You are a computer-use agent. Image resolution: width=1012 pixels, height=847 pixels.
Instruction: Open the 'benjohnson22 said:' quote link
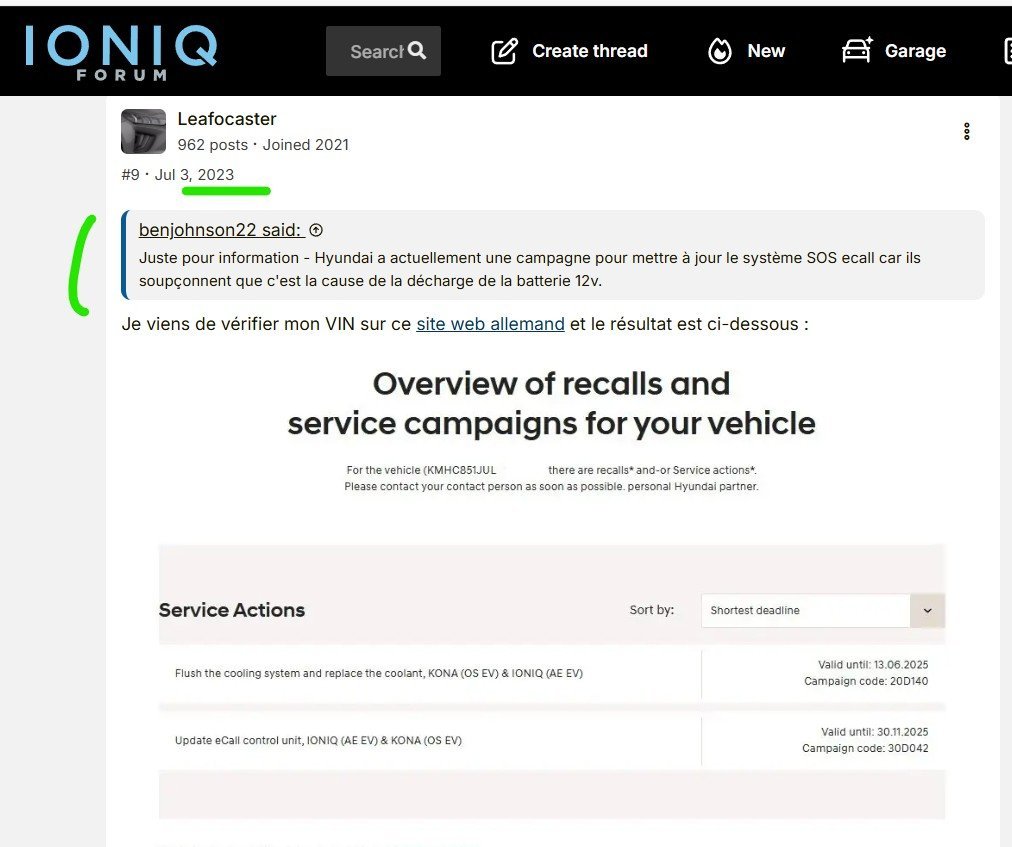(221, 230)
